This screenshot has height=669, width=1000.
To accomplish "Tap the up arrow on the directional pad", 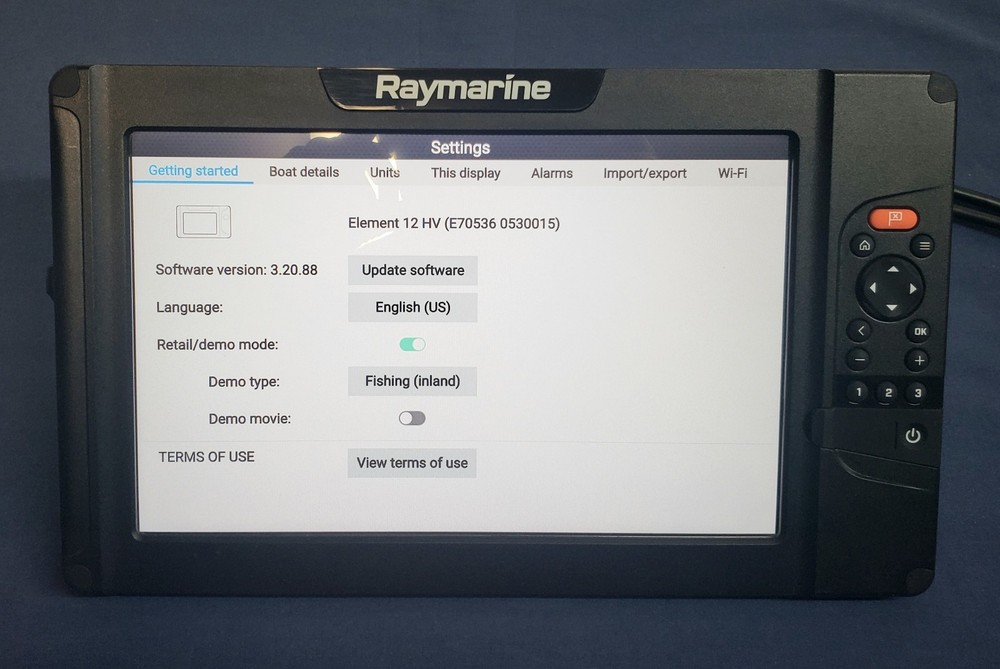I will (x=893, y=269).
